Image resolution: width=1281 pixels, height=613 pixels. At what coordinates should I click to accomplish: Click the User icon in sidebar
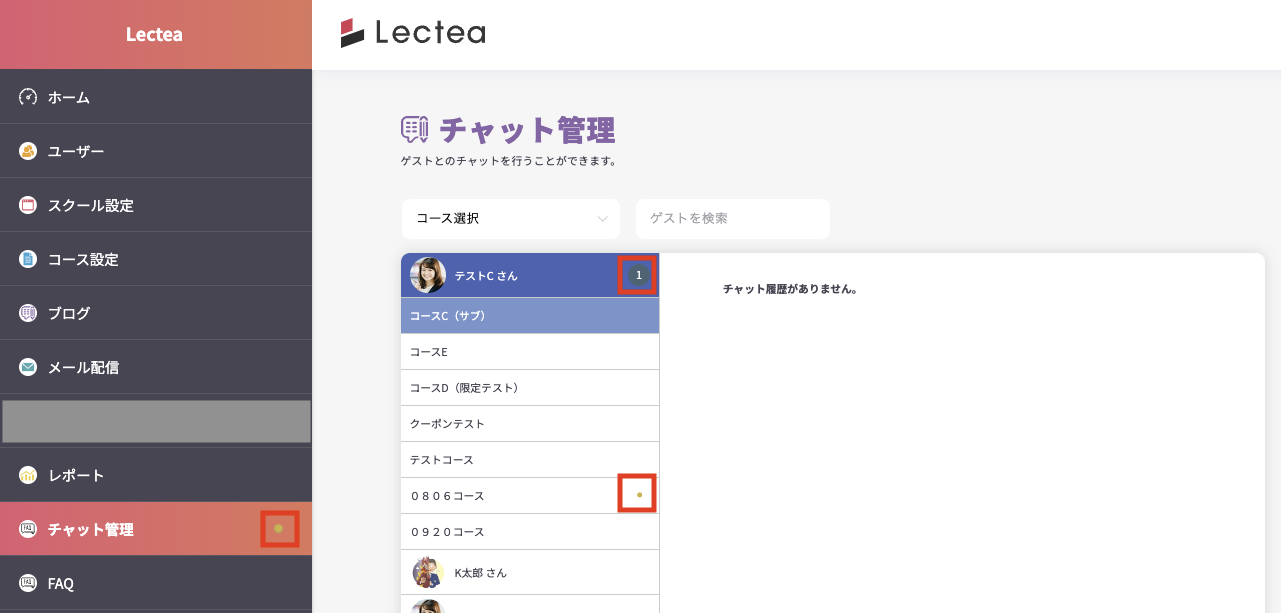[x=28, y=151]
